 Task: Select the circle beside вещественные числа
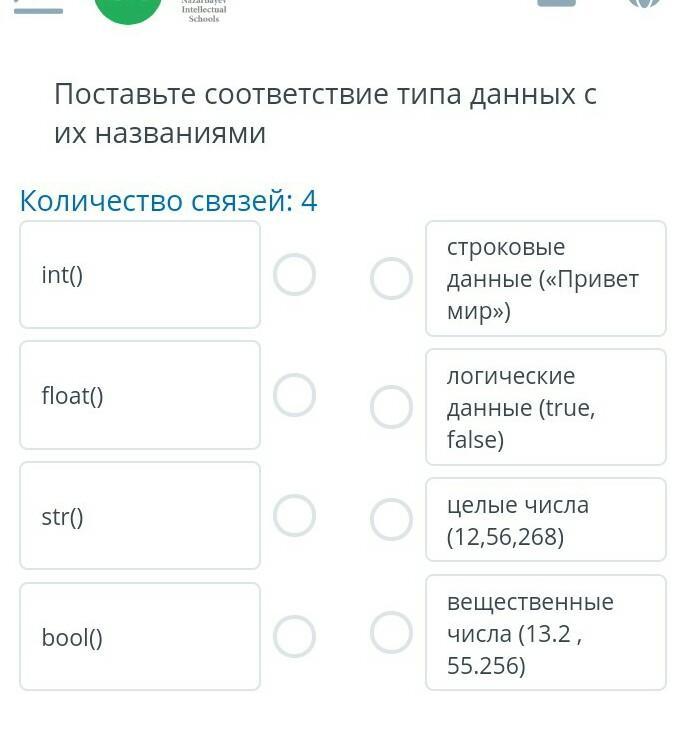click(x=391, y=632)
